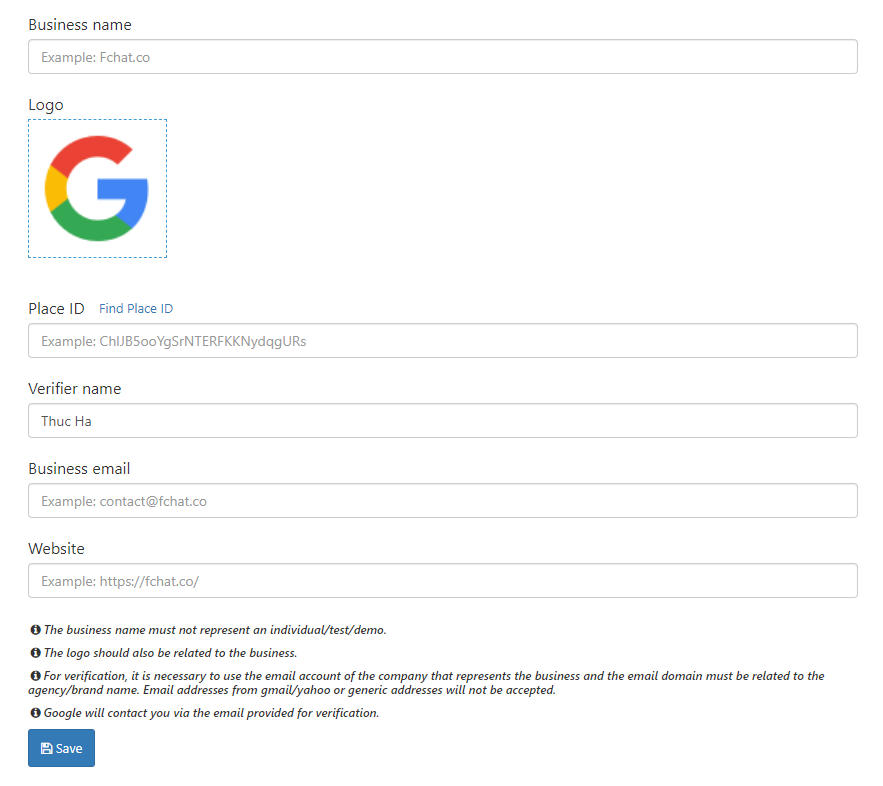The height and width of the screenshot is (786, 883).
Task: Click the gmail/yahoo addresses not accepted note
Action: click(349, 690)
